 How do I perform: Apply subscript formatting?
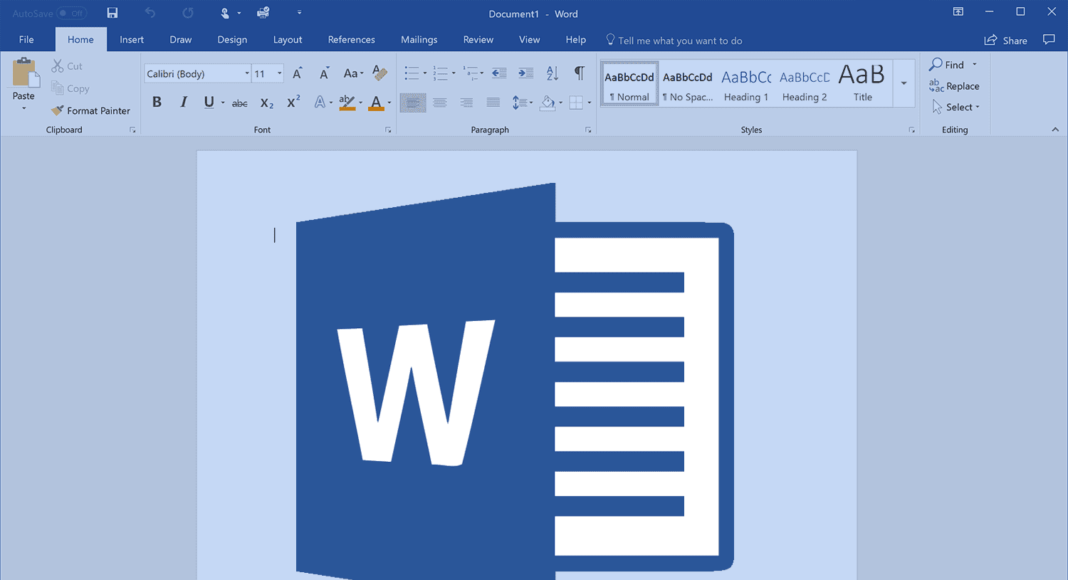click(x=266, y=103)
